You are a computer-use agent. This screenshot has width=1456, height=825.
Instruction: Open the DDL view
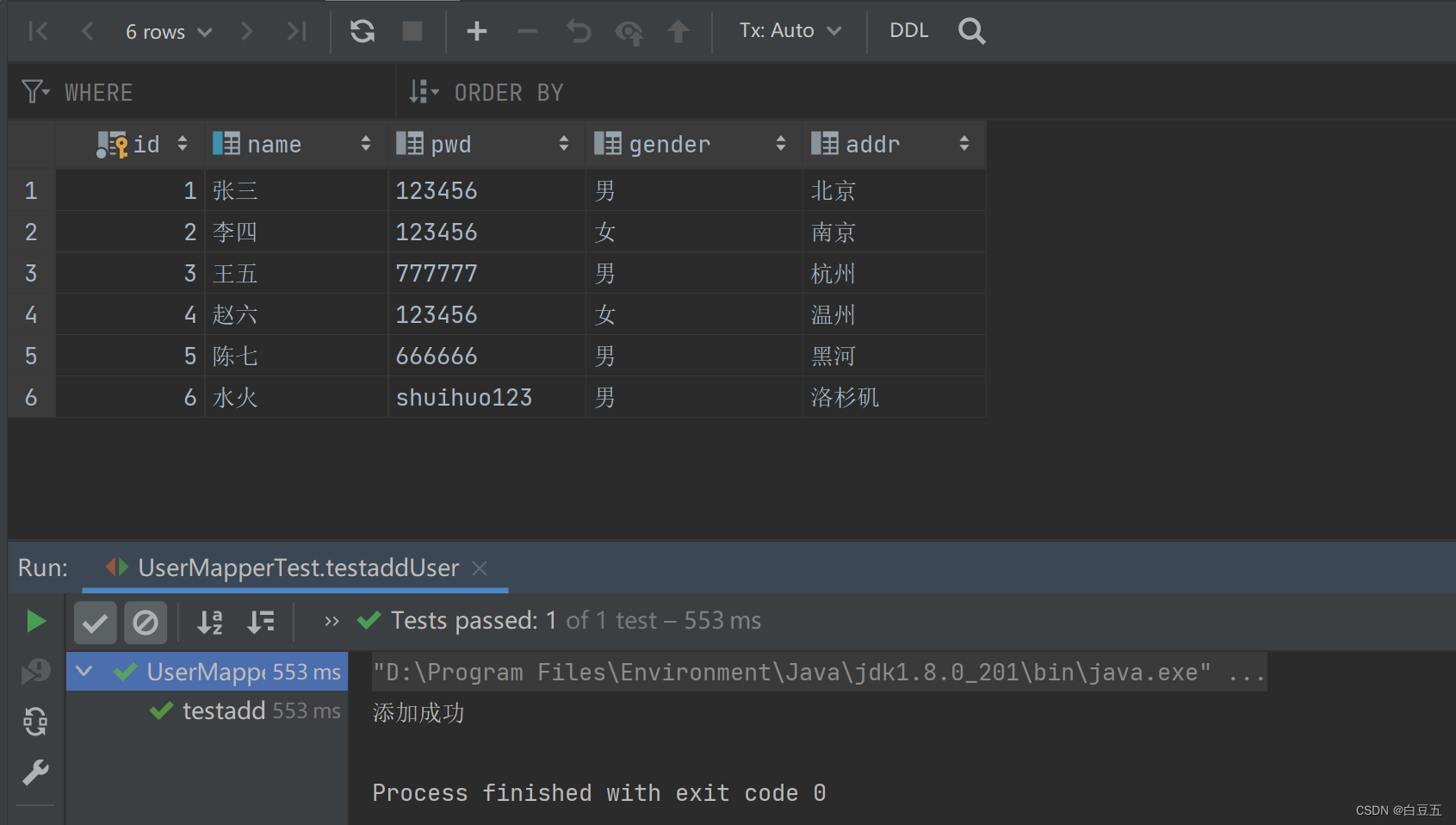909,31
